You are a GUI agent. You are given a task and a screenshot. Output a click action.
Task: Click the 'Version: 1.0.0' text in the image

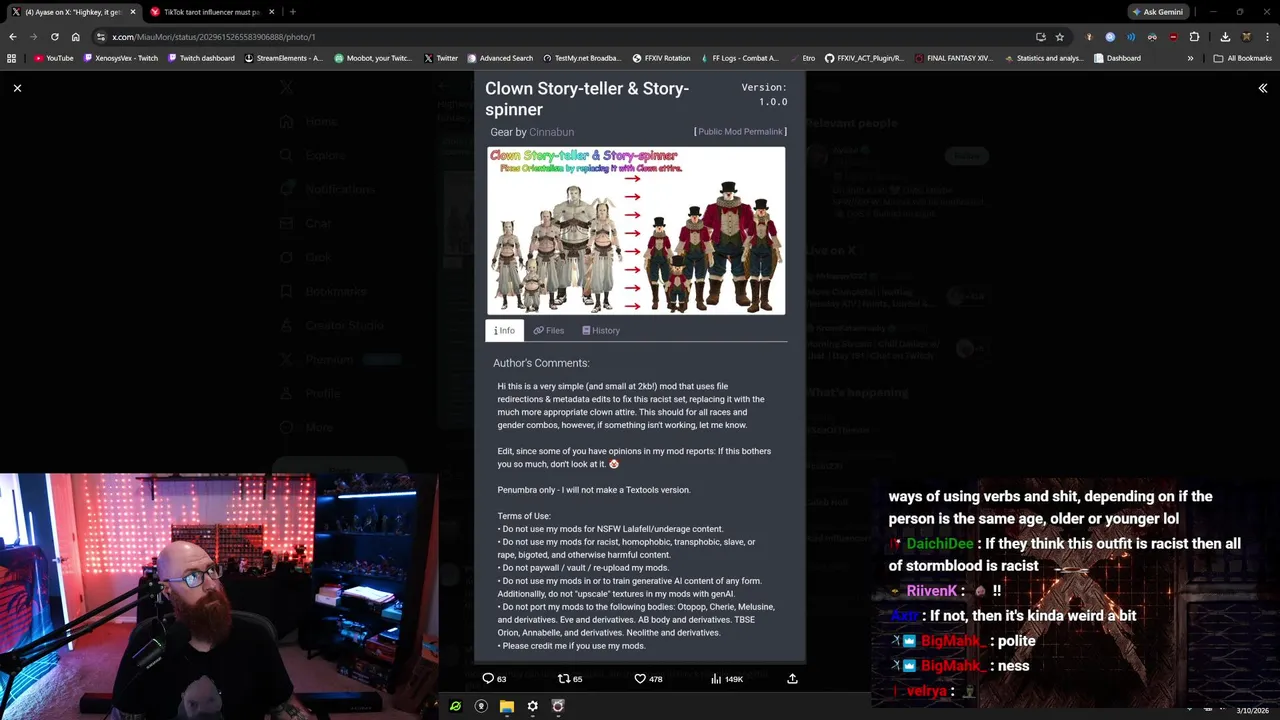764,95
